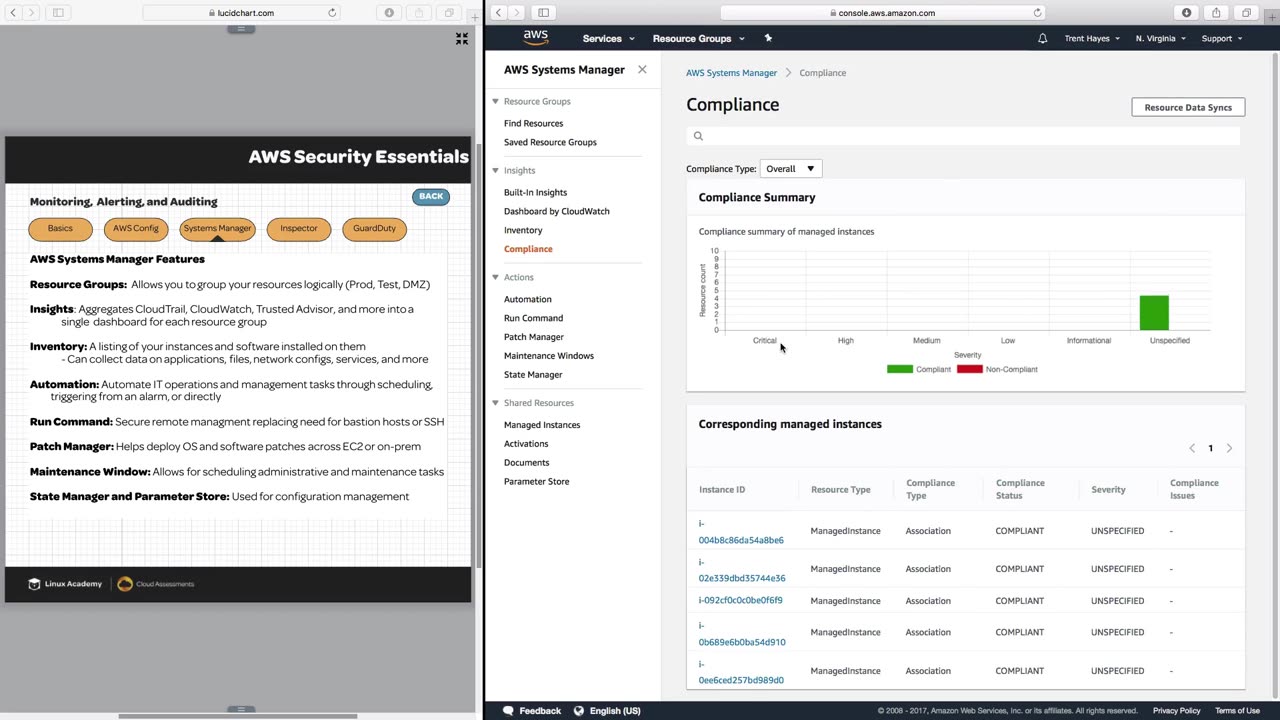Expand the Services menu in navbar

608,38
